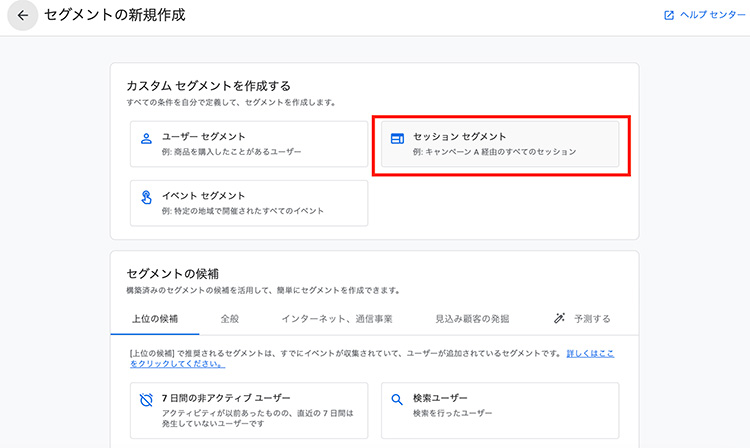750x448 pixels.
Task: Click the text 例: 商品を購入したことがあるユーザー
Action: pyautogui.click(x=232, y=152)
